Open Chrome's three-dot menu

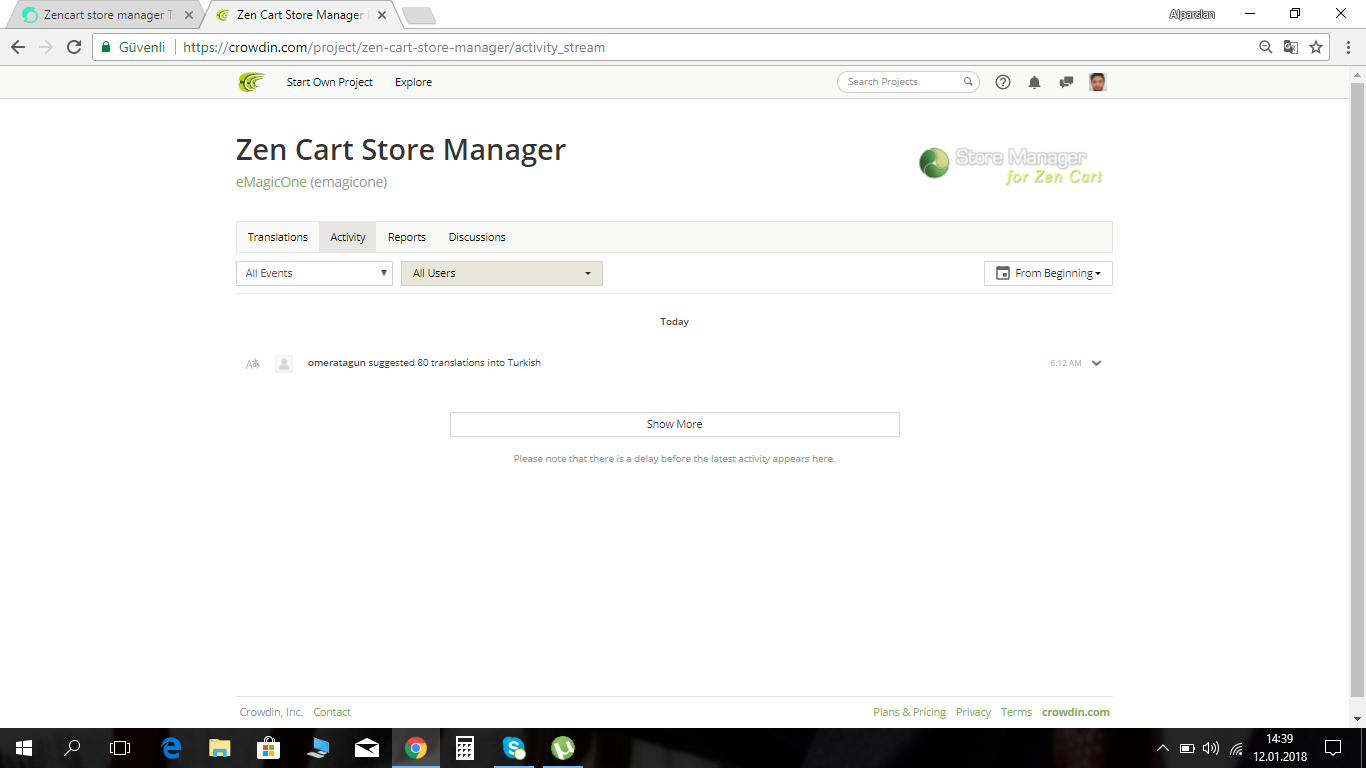(1348, 47)
